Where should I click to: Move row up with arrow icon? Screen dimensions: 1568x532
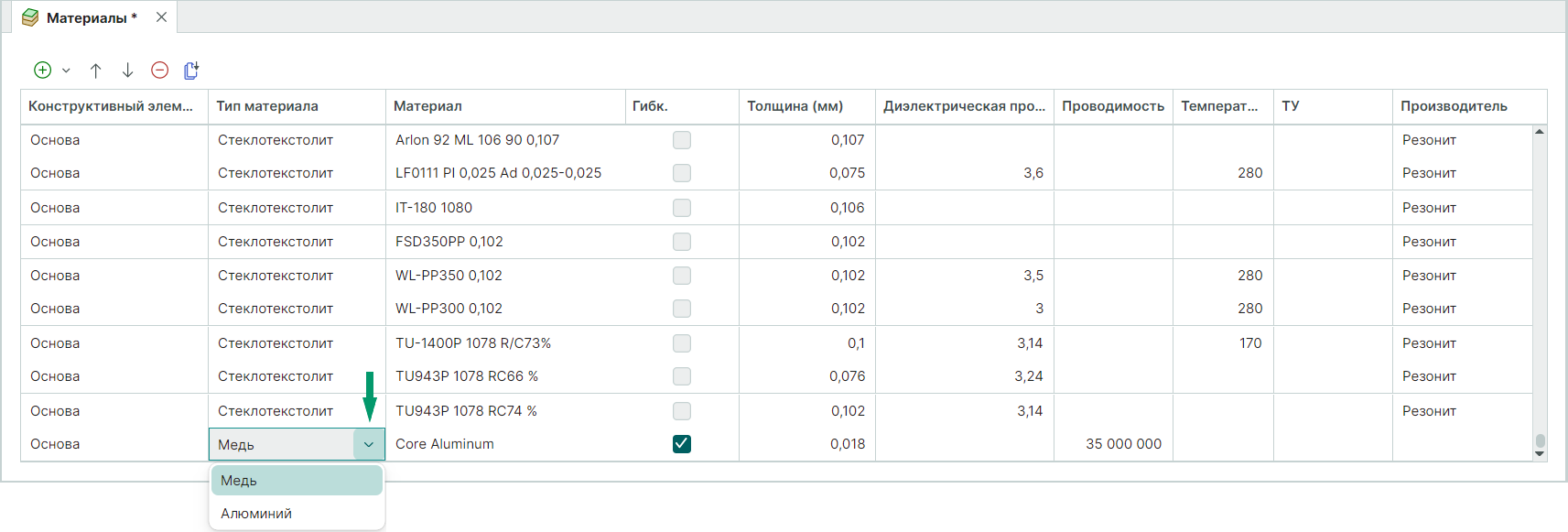[96, 71]
